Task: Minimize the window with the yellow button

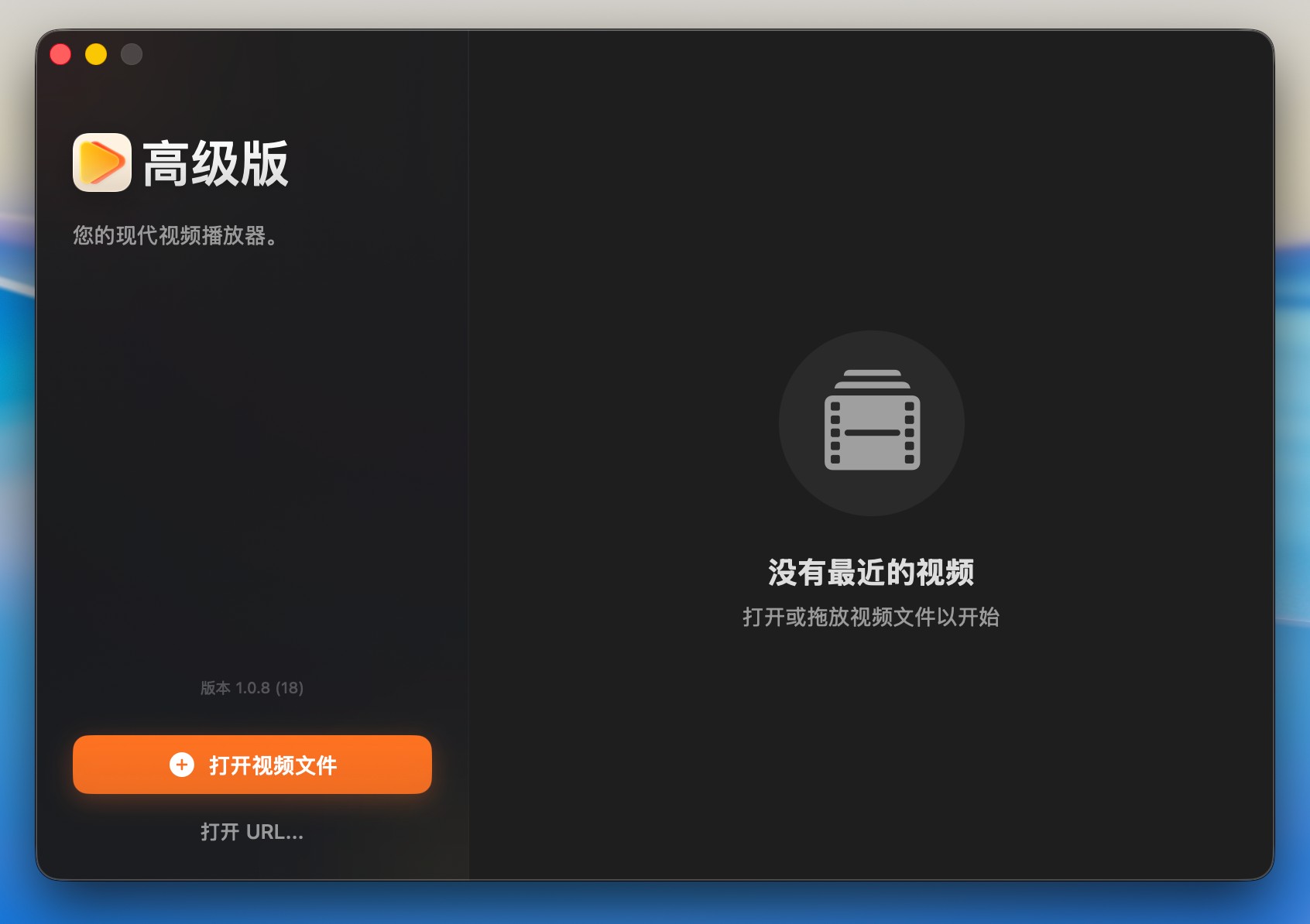Action: [x=96, y=54]
